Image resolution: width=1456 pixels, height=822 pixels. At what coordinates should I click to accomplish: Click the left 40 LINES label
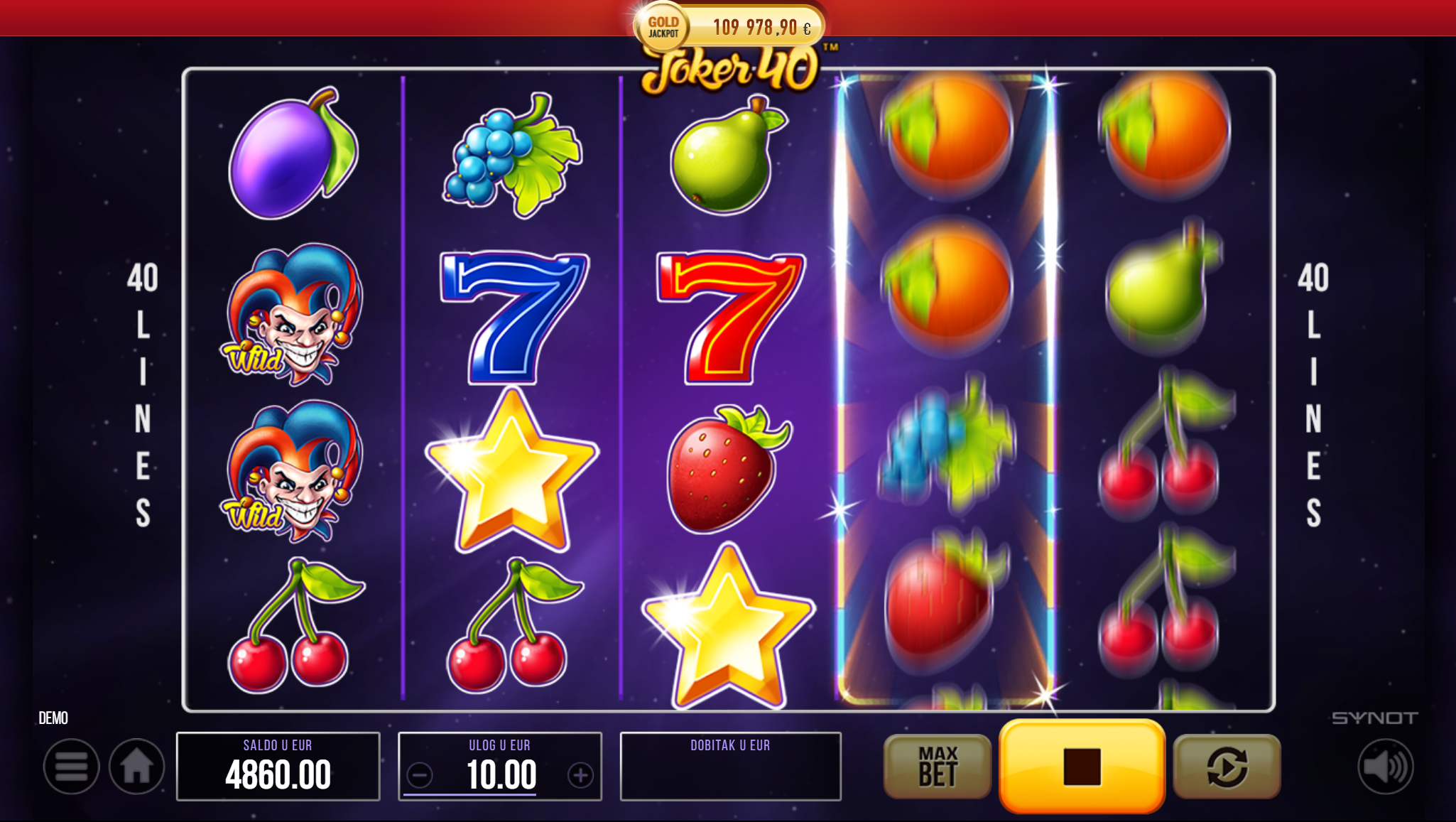143,394
